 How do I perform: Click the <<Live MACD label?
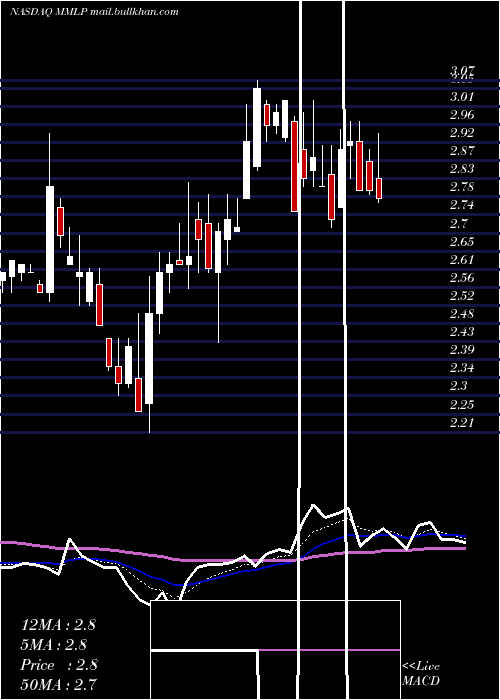tap(421, 673)
